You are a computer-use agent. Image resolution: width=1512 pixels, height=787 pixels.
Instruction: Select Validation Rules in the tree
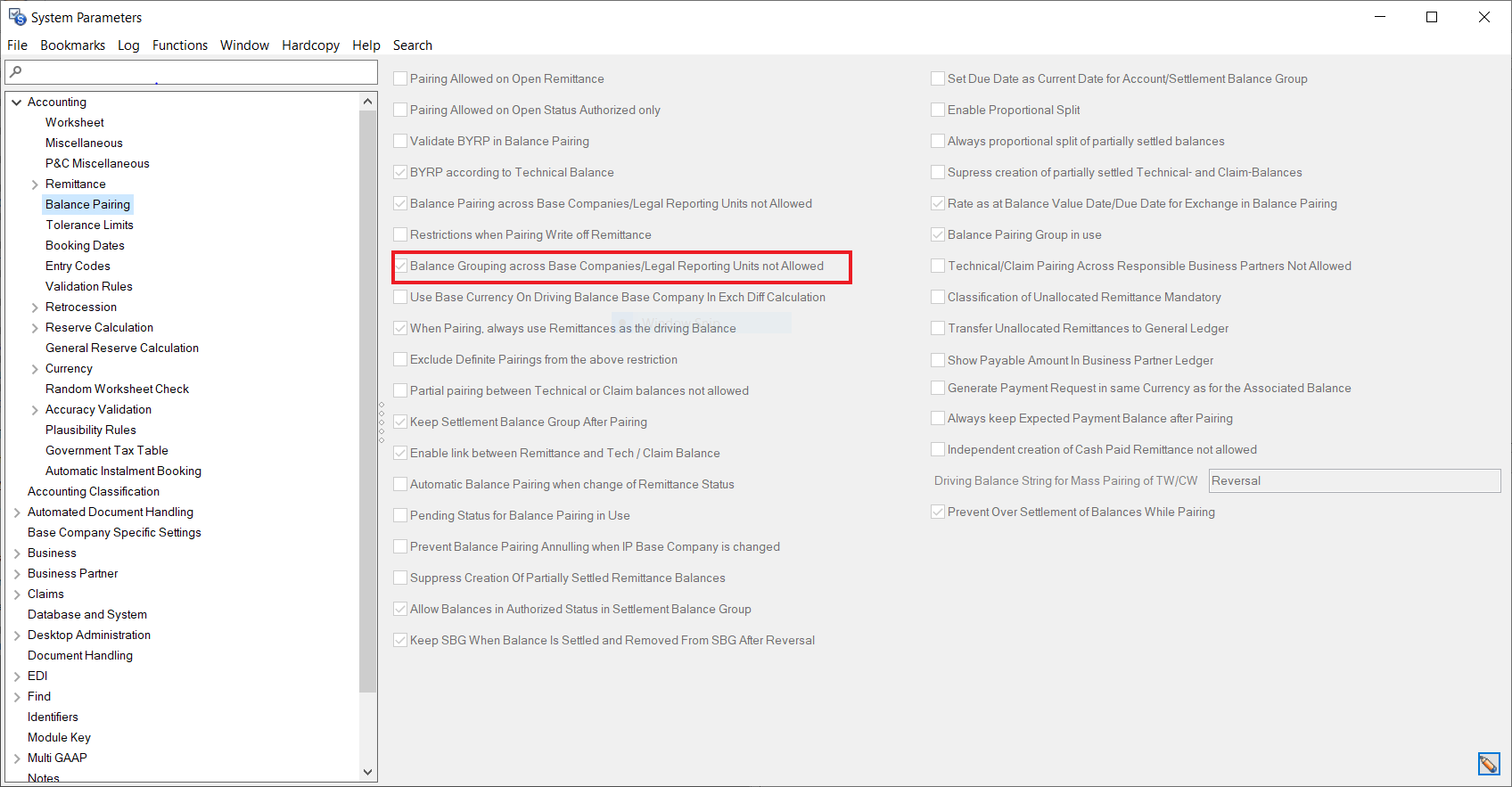[89, 287]
